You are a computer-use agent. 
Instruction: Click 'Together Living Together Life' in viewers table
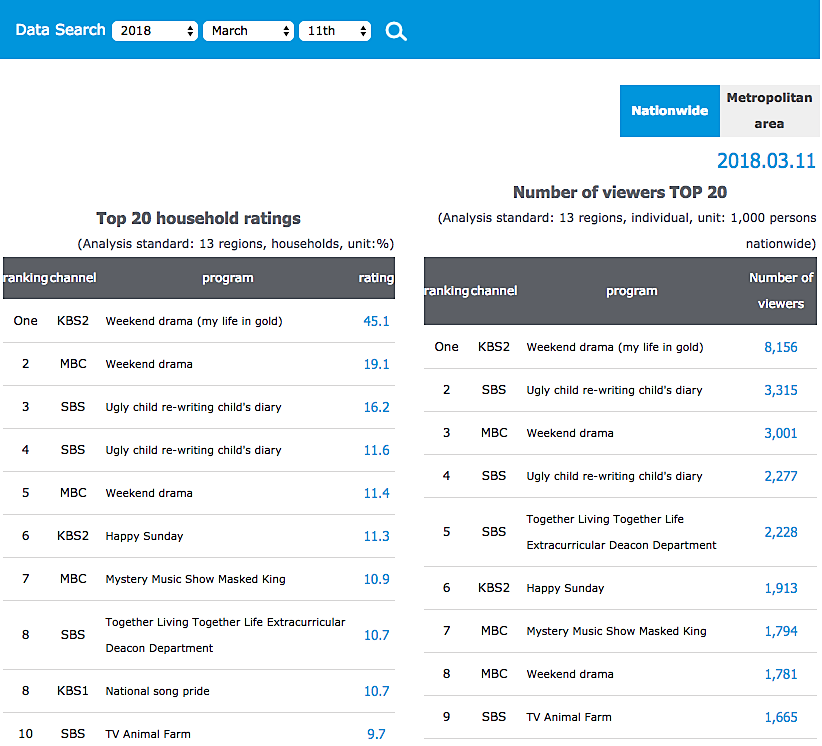coord(605,519)
